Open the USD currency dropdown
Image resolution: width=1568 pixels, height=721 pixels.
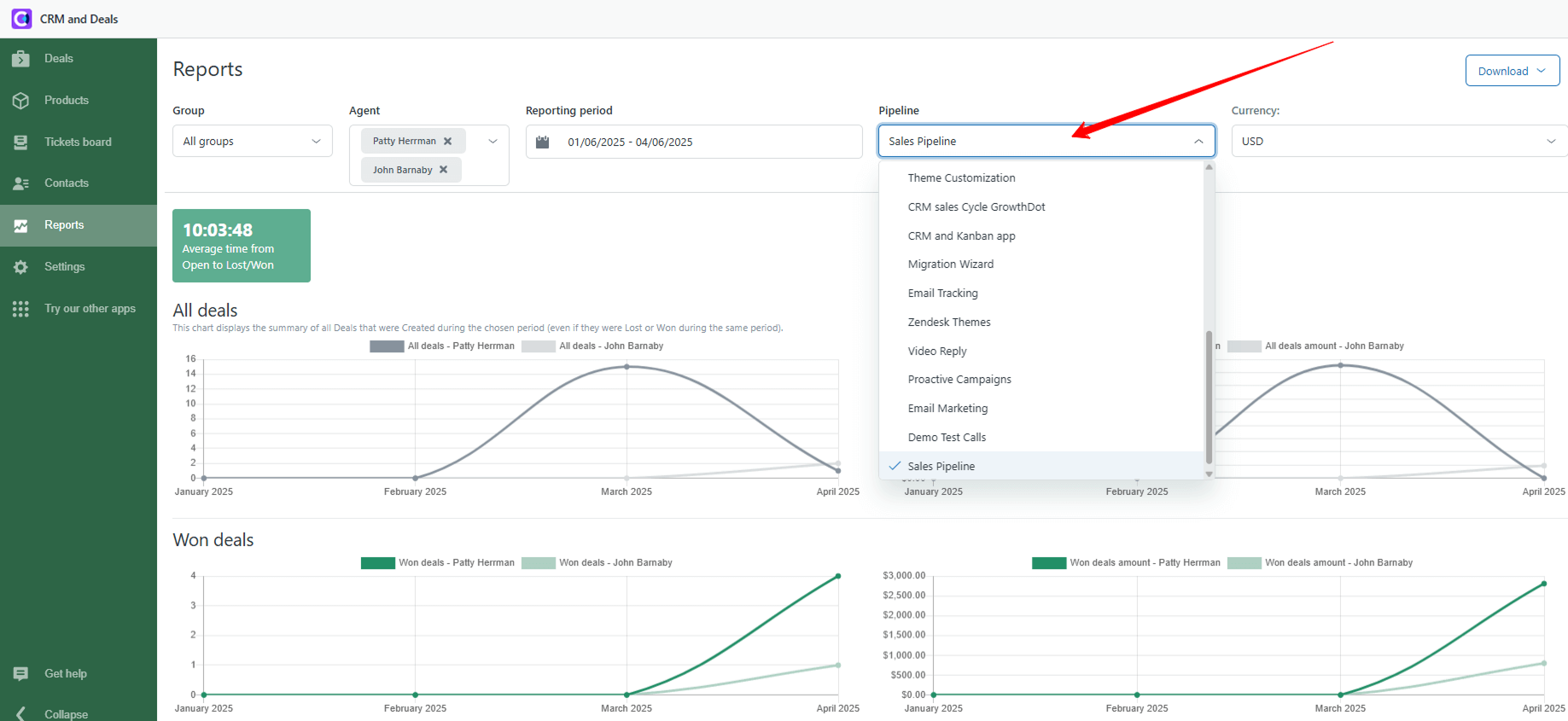click(x=1398, y=142)
